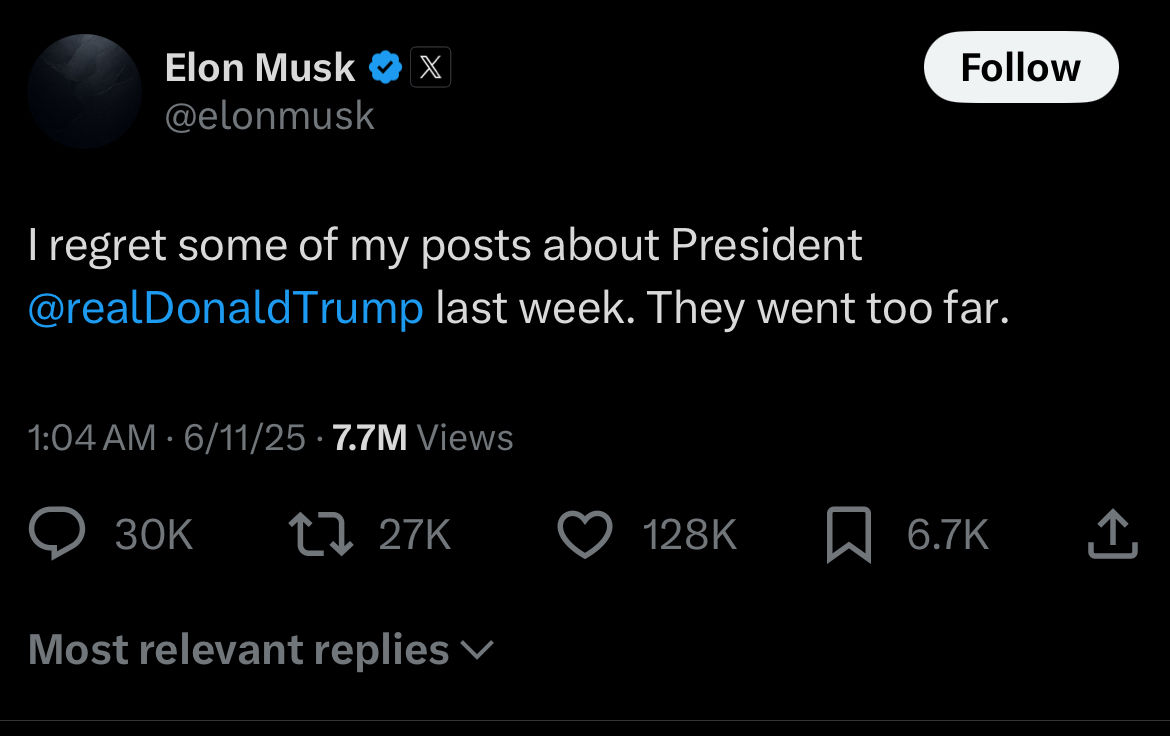This screenshot has width=1170, height=736.
Task: Click the 6.7K bookmarks count
Action: click(947, 535)
